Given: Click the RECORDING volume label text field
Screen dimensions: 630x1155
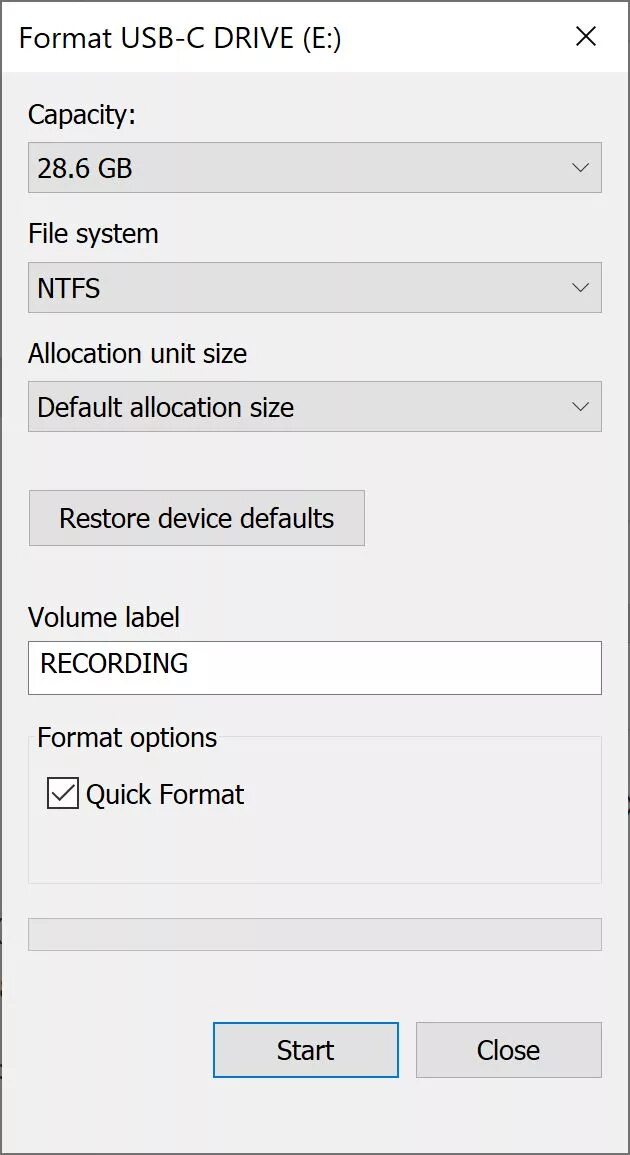Looking at the screenshot, I should click(314, 667).
